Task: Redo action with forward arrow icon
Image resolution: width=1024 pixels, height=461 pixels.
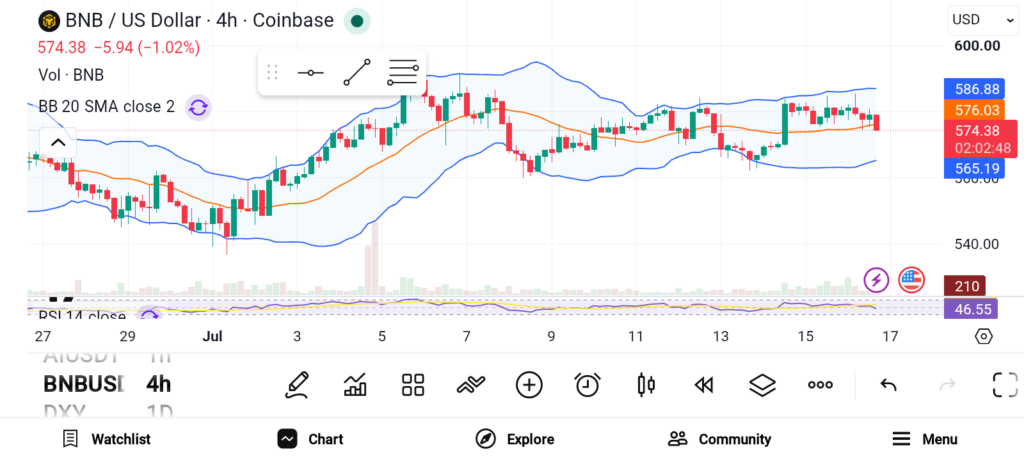Action: tap(947, 385)
